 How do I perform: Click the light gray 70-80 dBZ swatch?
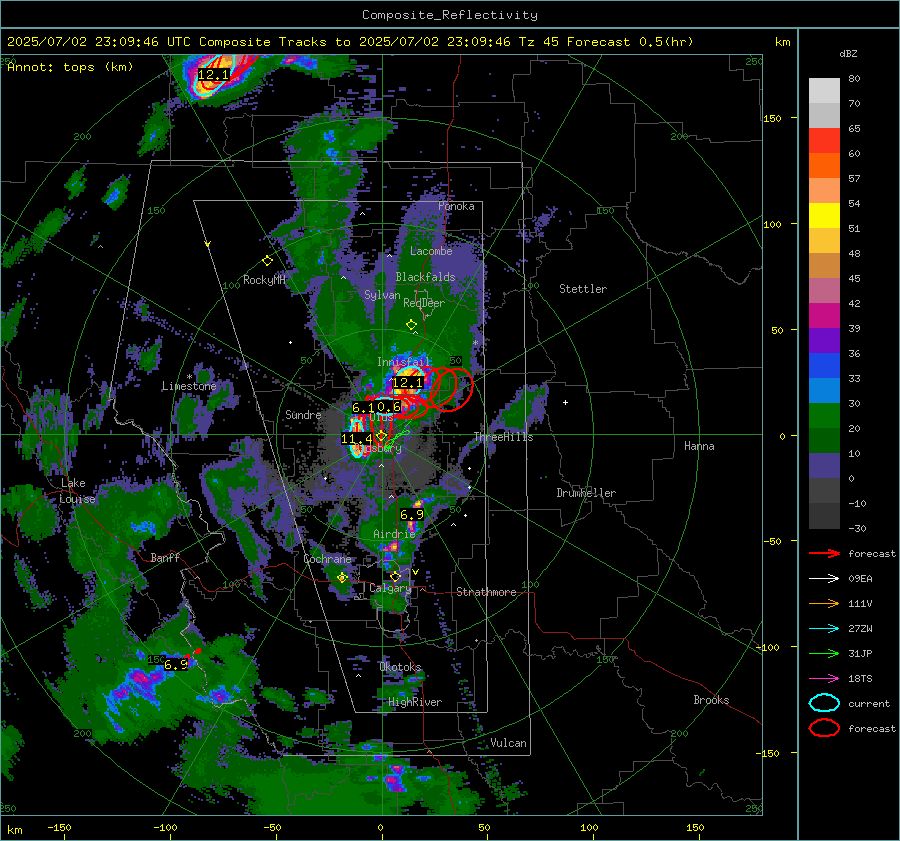click(824, 91)
